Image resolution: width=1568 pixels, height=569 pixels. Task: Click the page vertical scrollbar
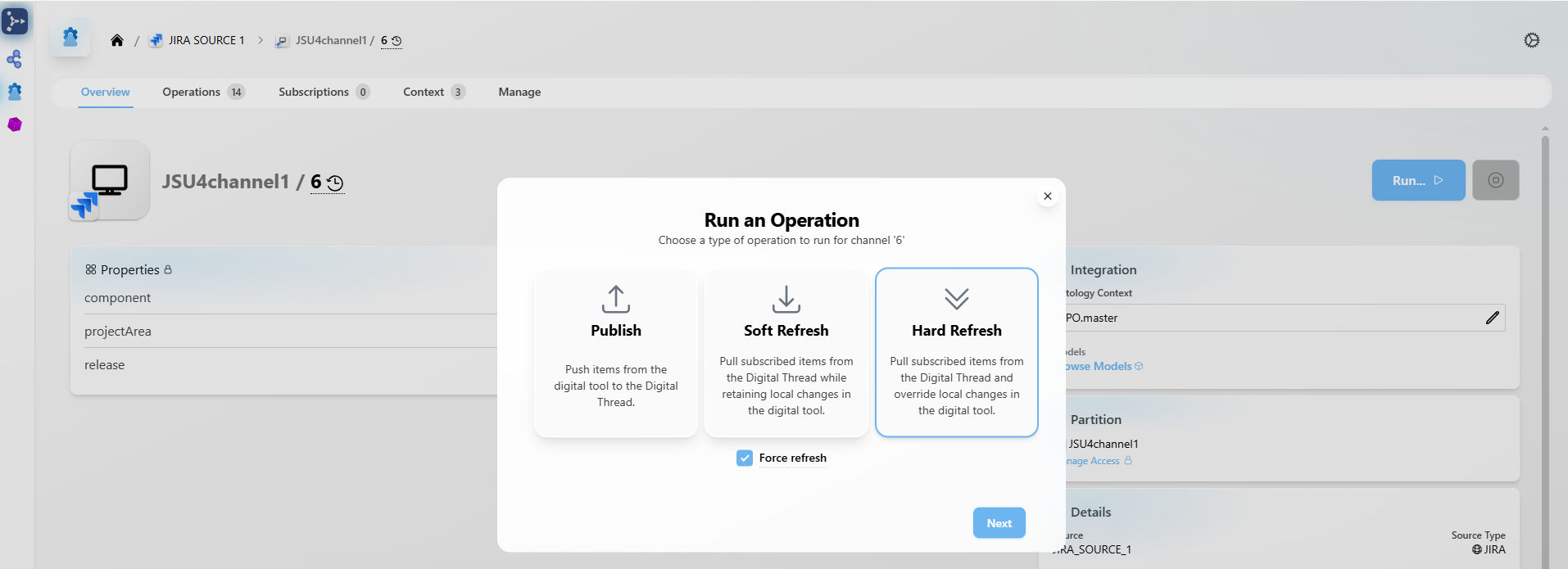[1545, 327]
